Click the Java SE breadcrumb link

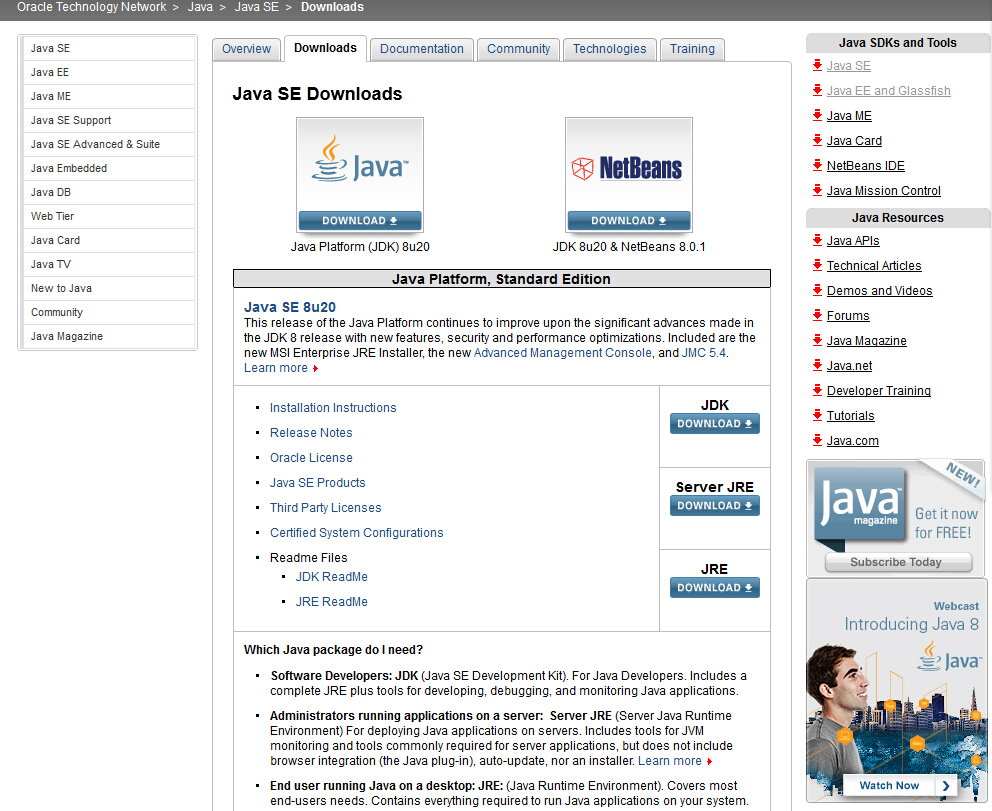click(x=256, y=7)
